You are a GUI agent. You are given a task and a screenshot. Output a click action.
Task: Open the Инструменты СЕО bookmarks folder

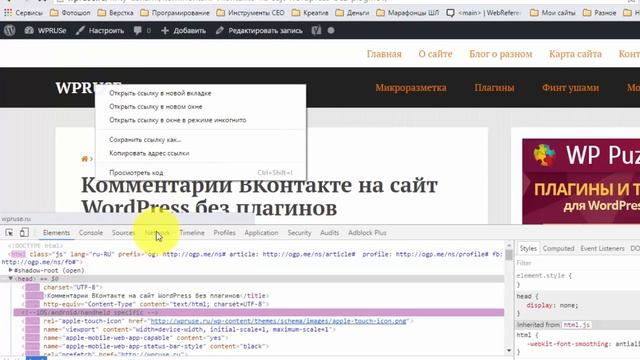(250, 13)
